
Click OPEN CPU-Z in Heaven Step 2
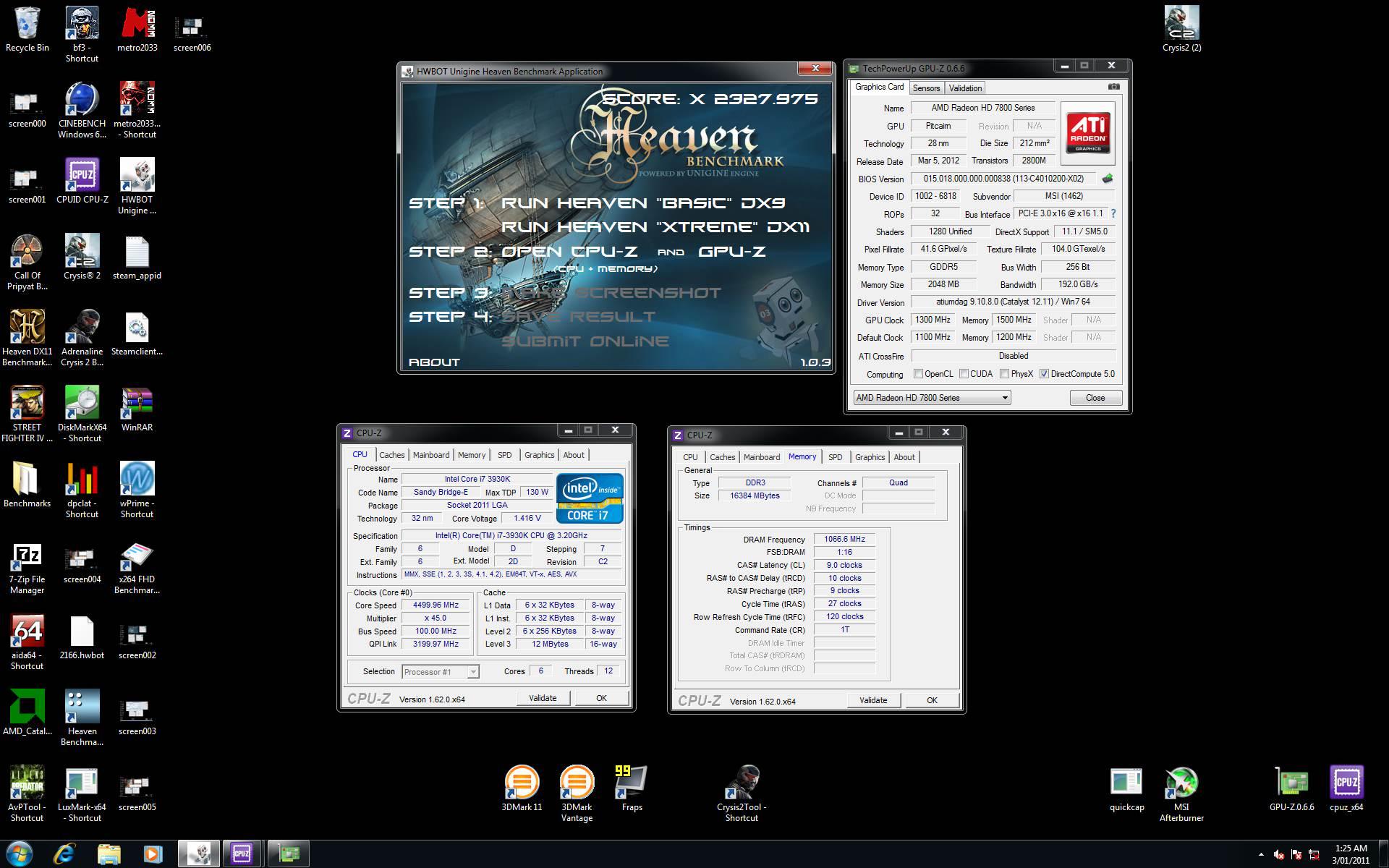(x=570, y=252)
